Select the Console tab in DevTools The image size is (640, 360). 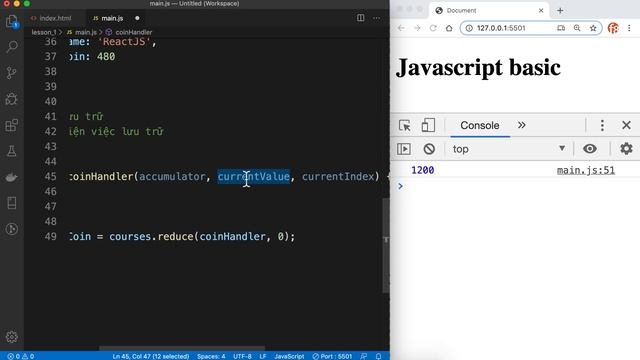pyautogui.click(x=480, y=125)
